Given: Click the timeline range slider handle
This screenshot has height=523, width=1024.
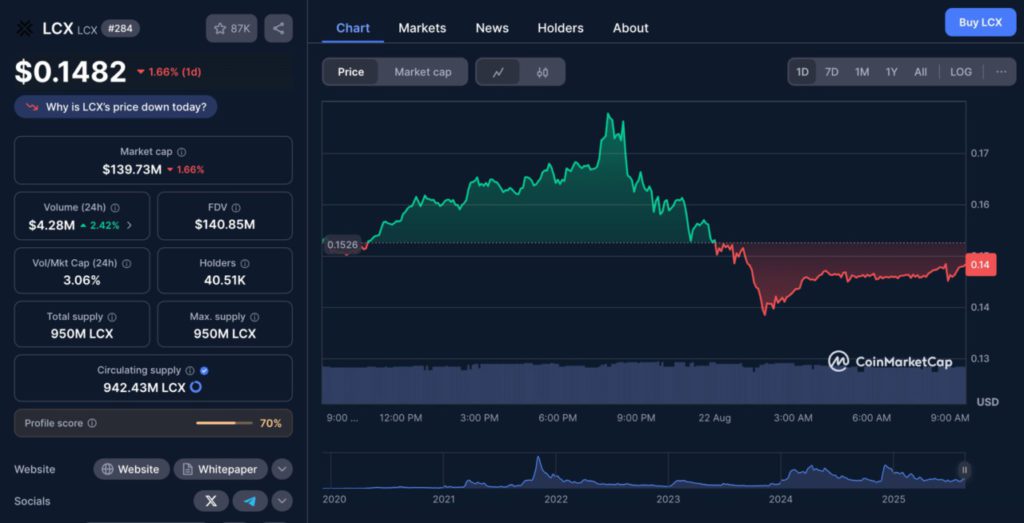Looking at the screenshot, I should [964, 469].
